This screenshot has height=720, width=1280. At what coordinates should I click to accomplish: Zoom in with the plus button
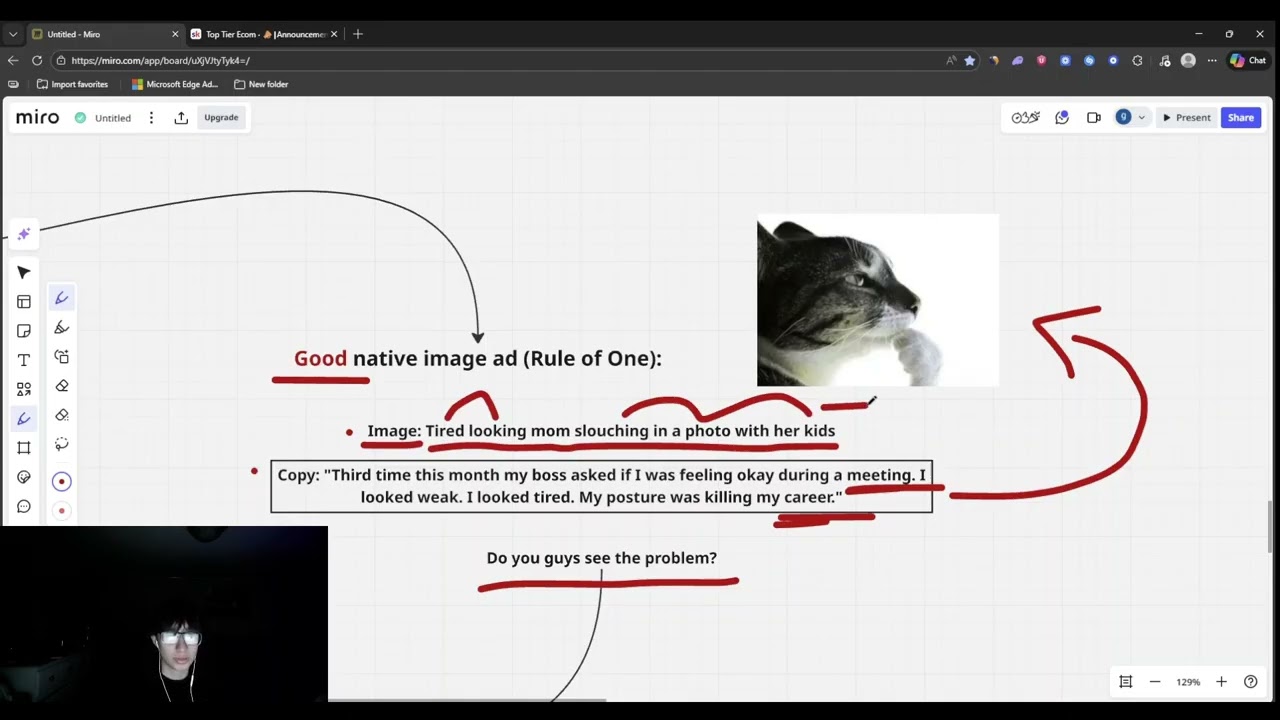pos(1221,681)
